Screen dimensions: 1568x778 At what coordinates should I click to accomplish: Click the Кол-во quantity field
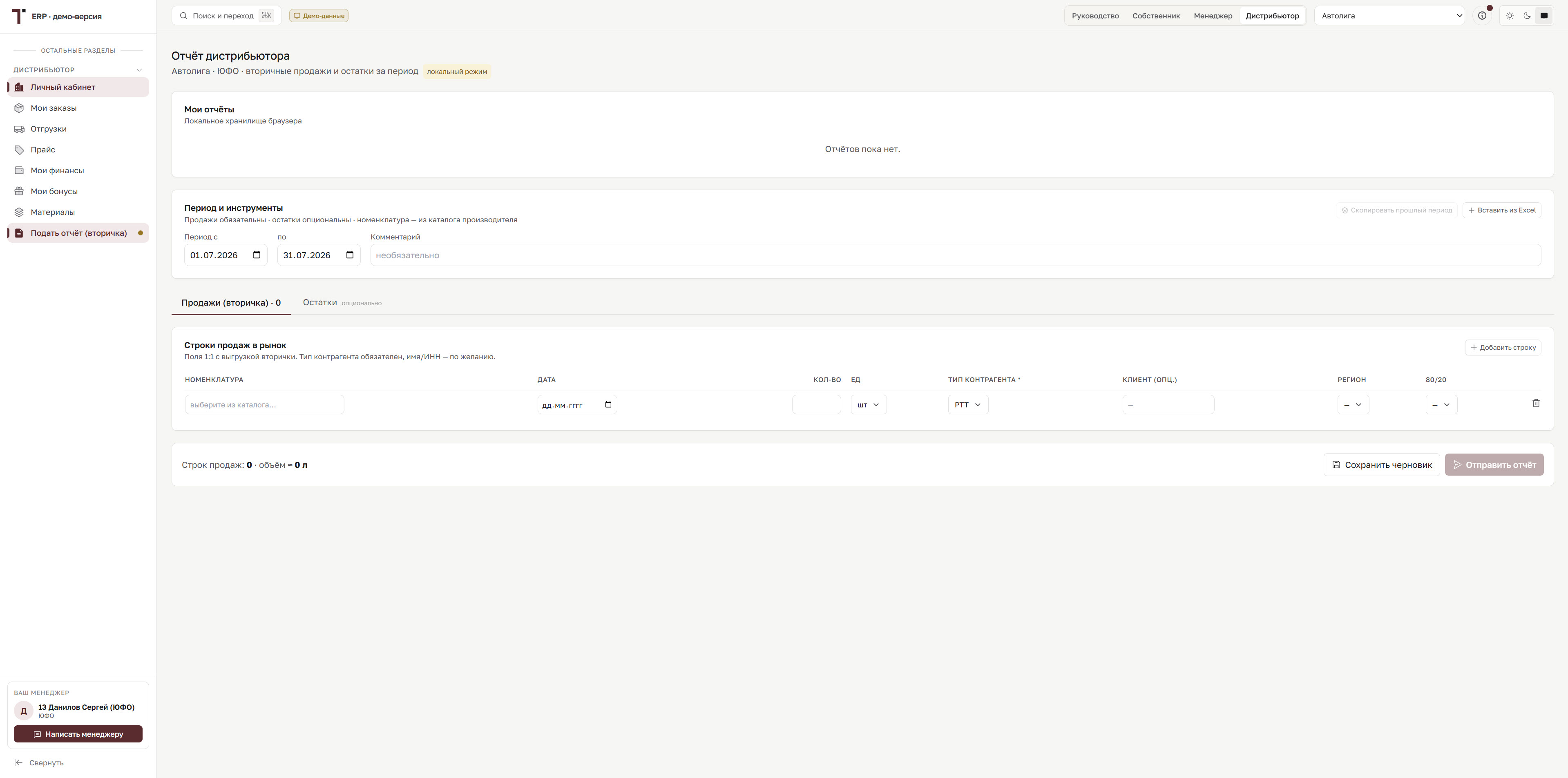point(816,405)
